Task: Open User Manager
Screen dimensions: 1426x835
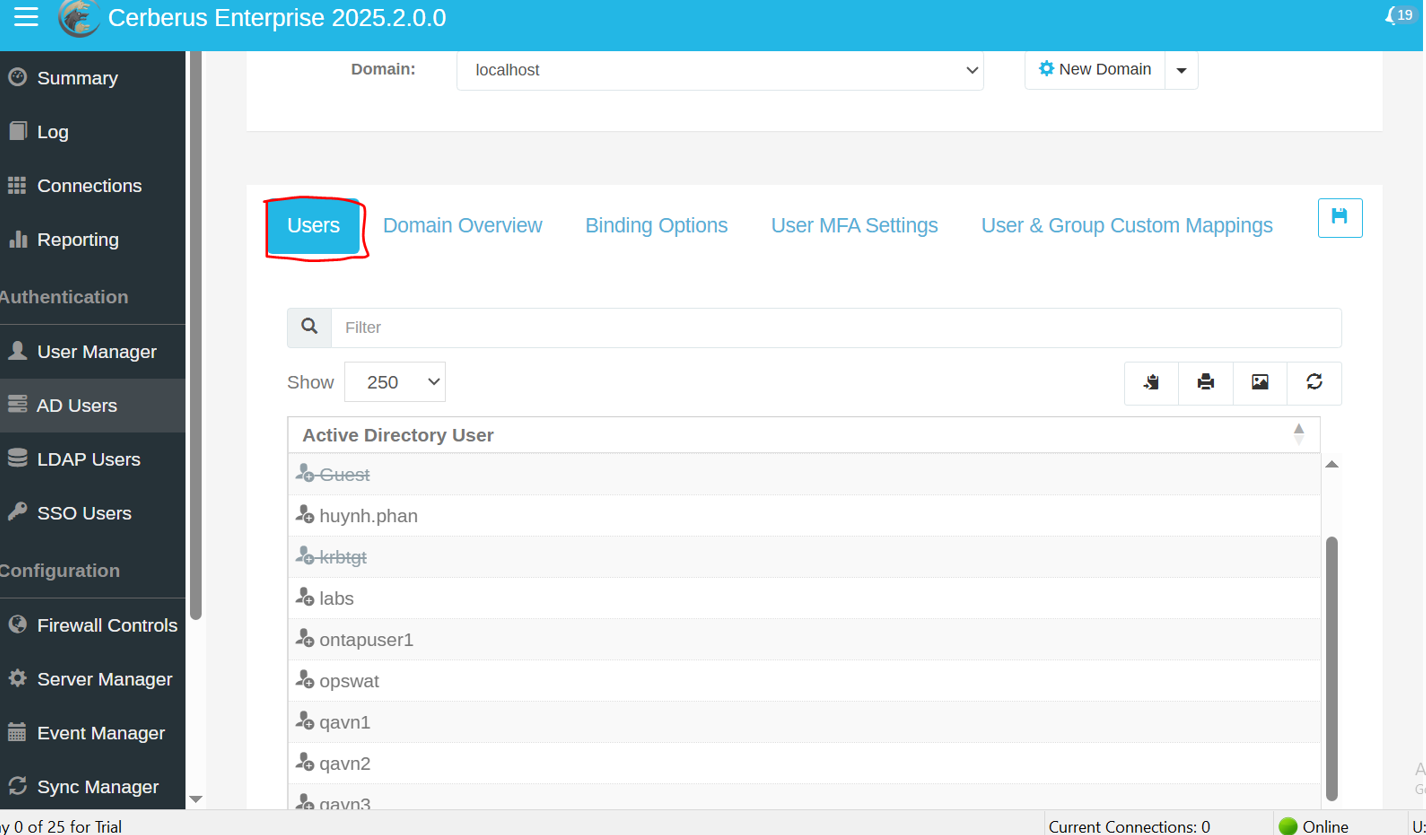Action: tap(96, 352)
